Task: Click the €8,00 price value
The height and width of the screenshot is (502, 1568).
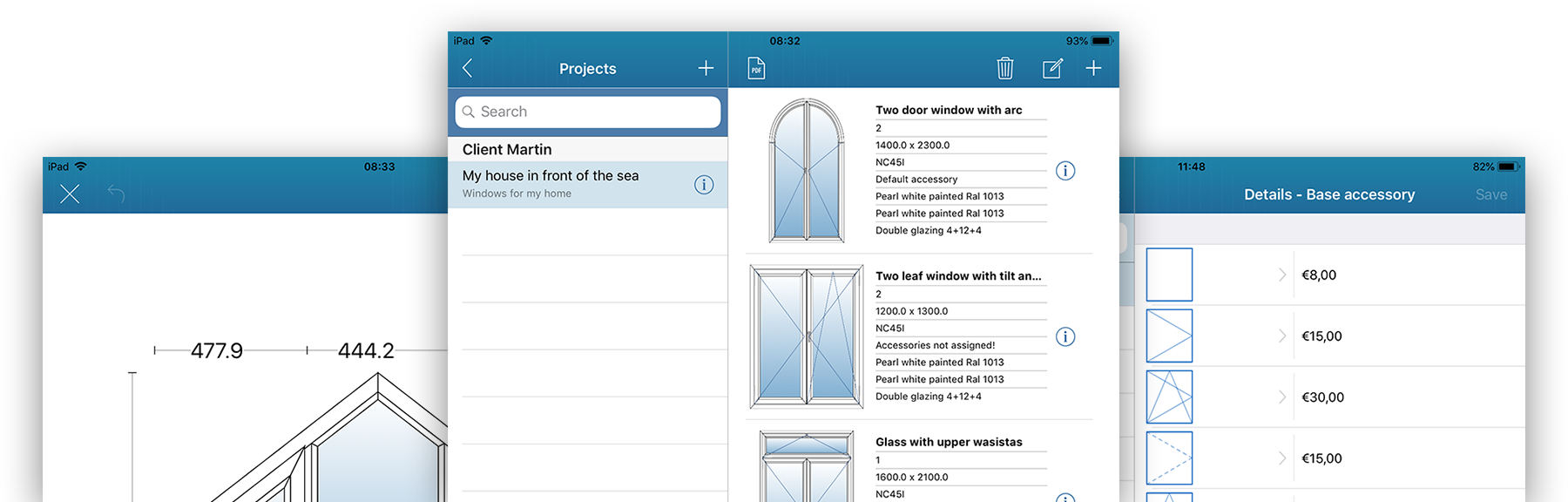Action: click(1319, 275)
